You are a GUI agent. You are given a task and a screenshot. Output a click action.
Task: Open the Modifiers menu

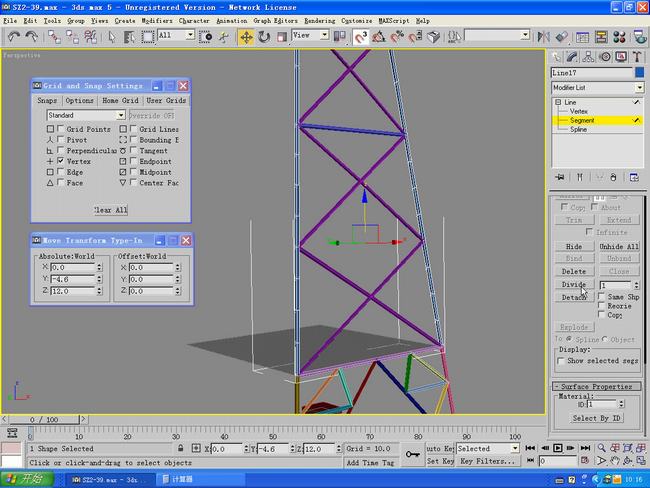click(x=156, y=21)
